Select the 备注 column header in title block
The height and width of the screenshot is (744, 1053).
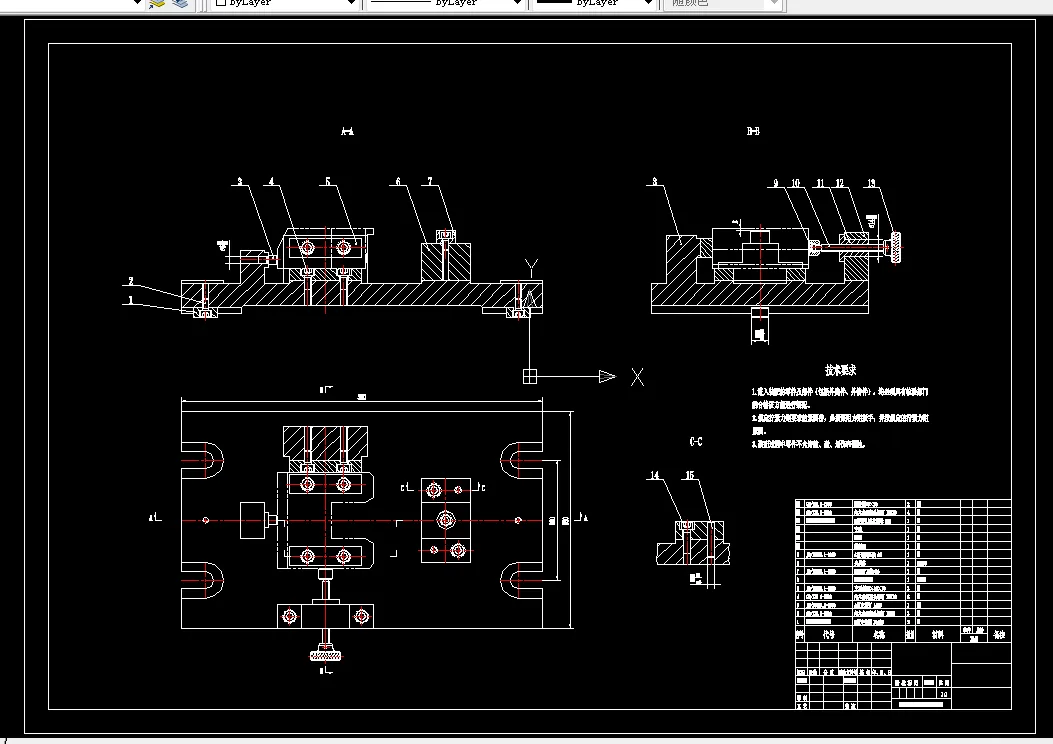click(999, 635)
